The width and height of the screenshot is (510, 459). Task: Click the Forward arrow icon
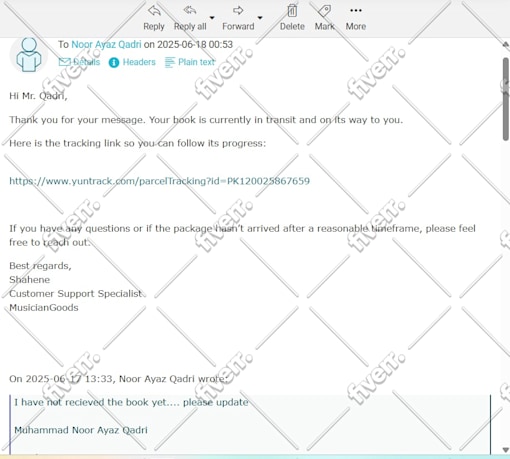coord(238,11)
